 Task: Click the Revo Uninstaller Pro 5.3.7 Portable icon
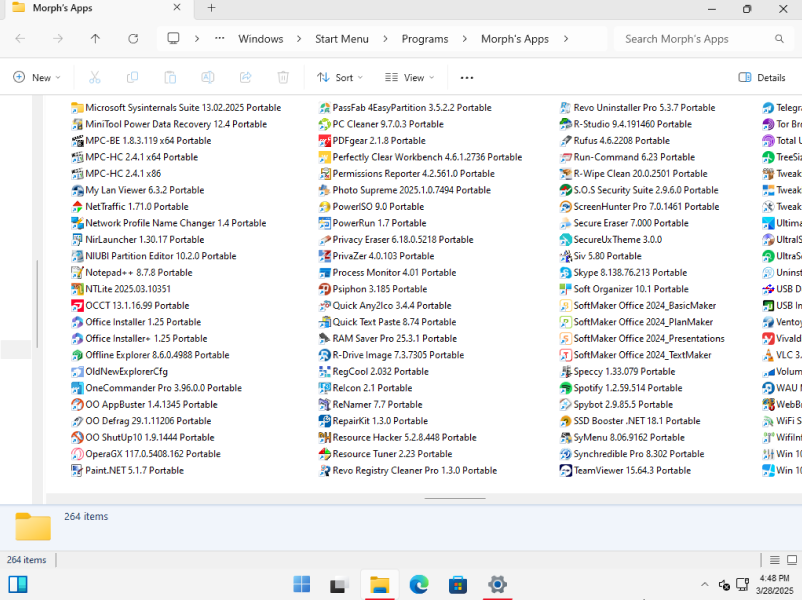point(565,108)
